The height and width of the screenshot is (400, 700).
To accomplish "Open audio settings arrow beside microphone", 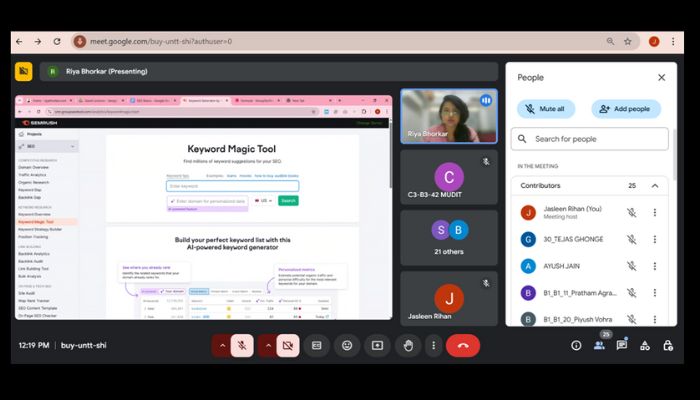I will coord(221,345).
